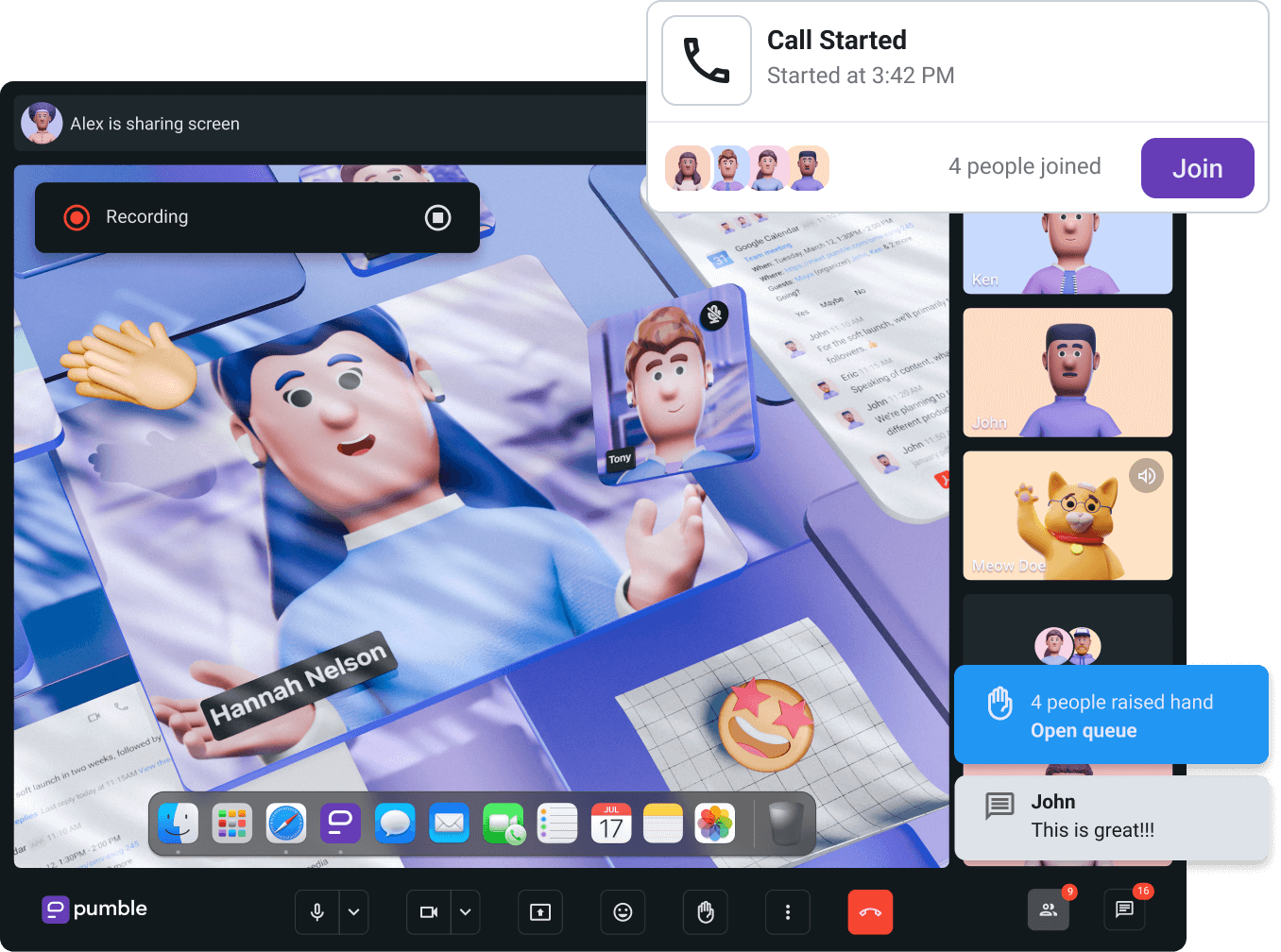The width and height of the screenshot is (1281, 952).
Task: Click Tony's muted microphone icon
Action: point(715,314)
